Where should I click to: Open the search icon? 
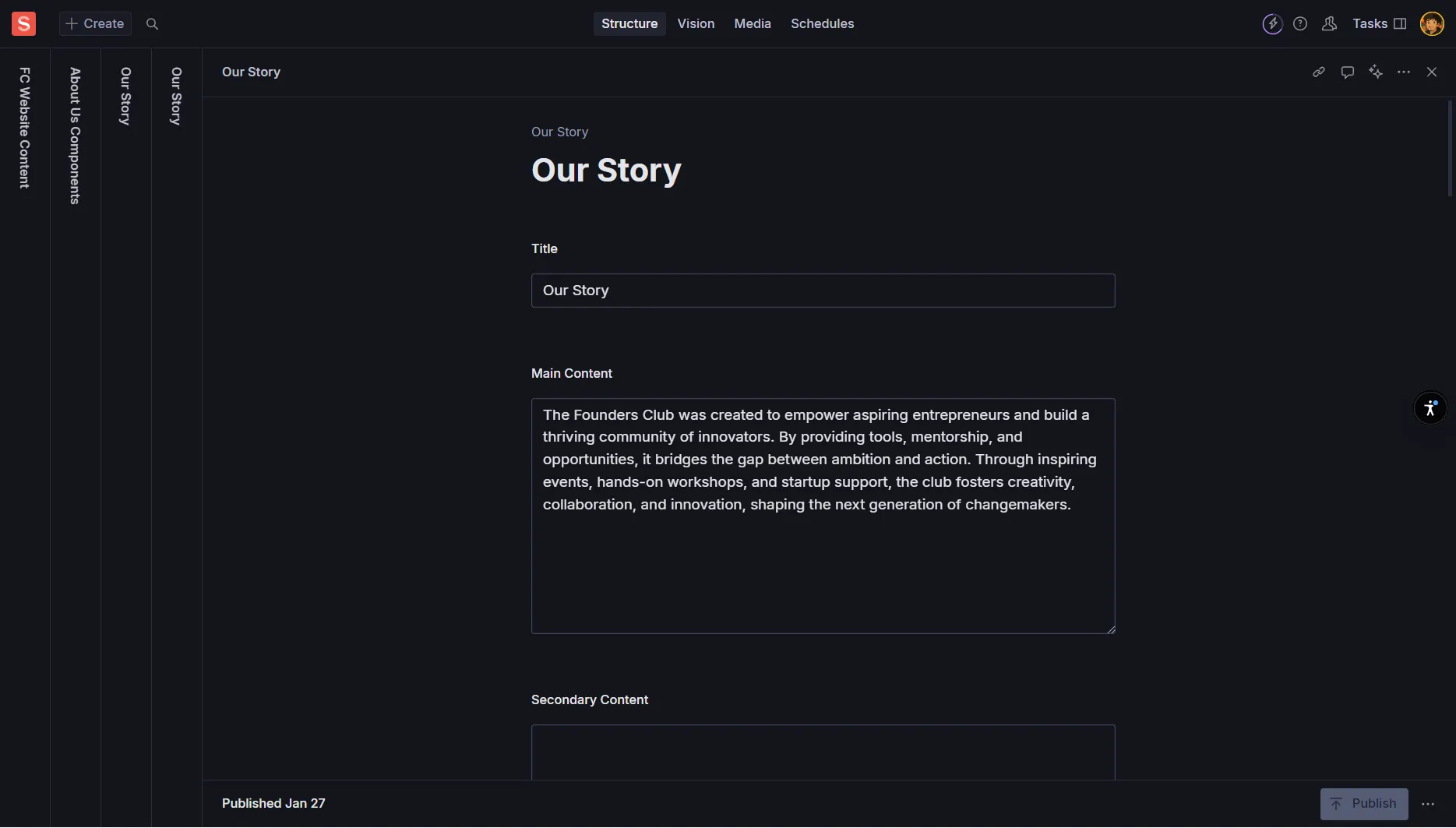[x=153, y=24]
